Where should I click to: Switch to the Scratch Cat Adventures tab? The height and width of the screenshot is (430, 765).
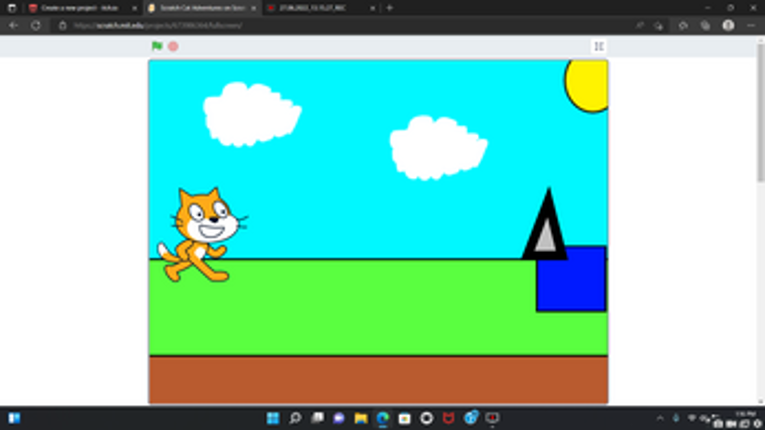(x=201, y=8)
